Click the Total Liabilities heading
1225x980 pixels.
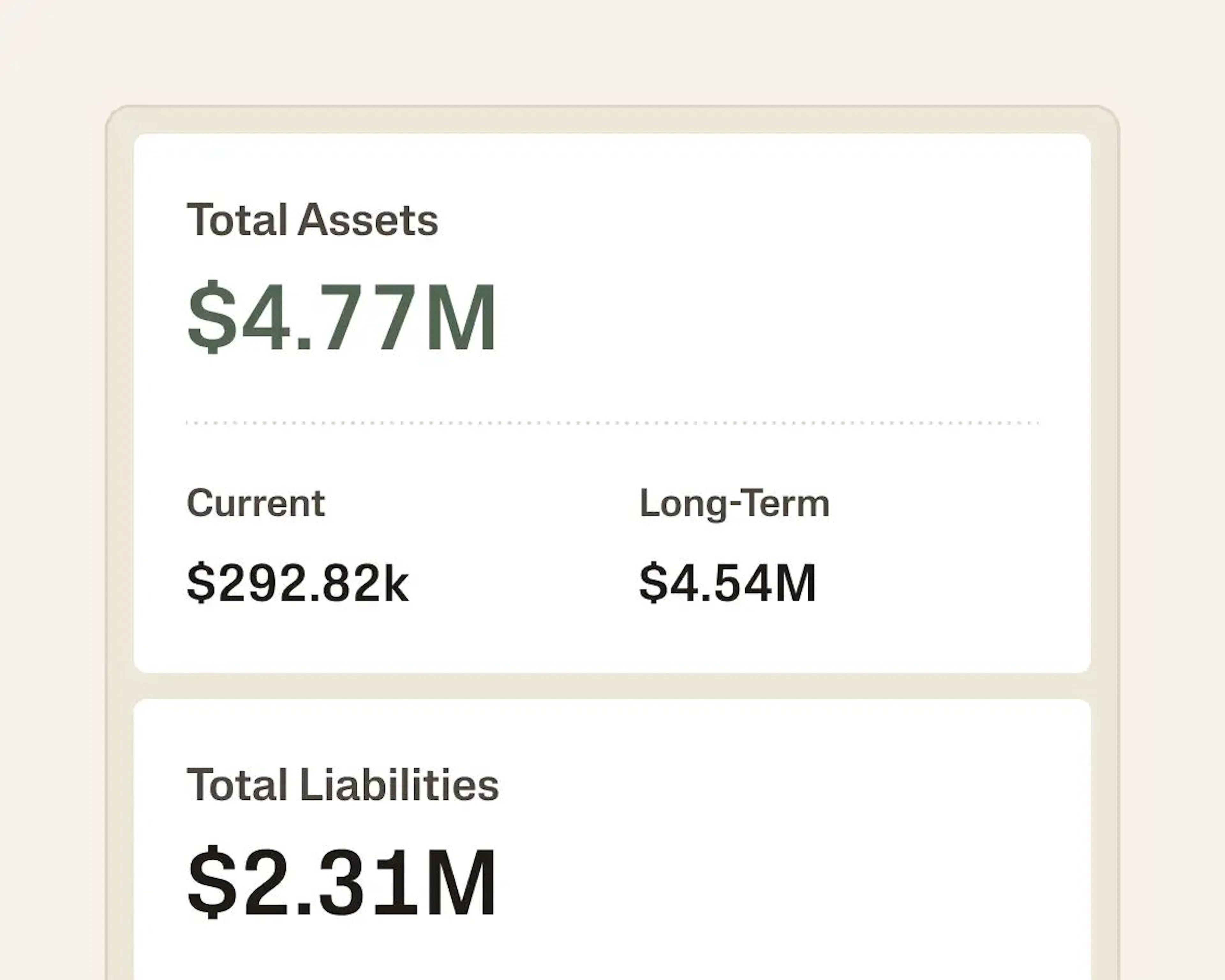pyautogui.click(x=343, y=784)
